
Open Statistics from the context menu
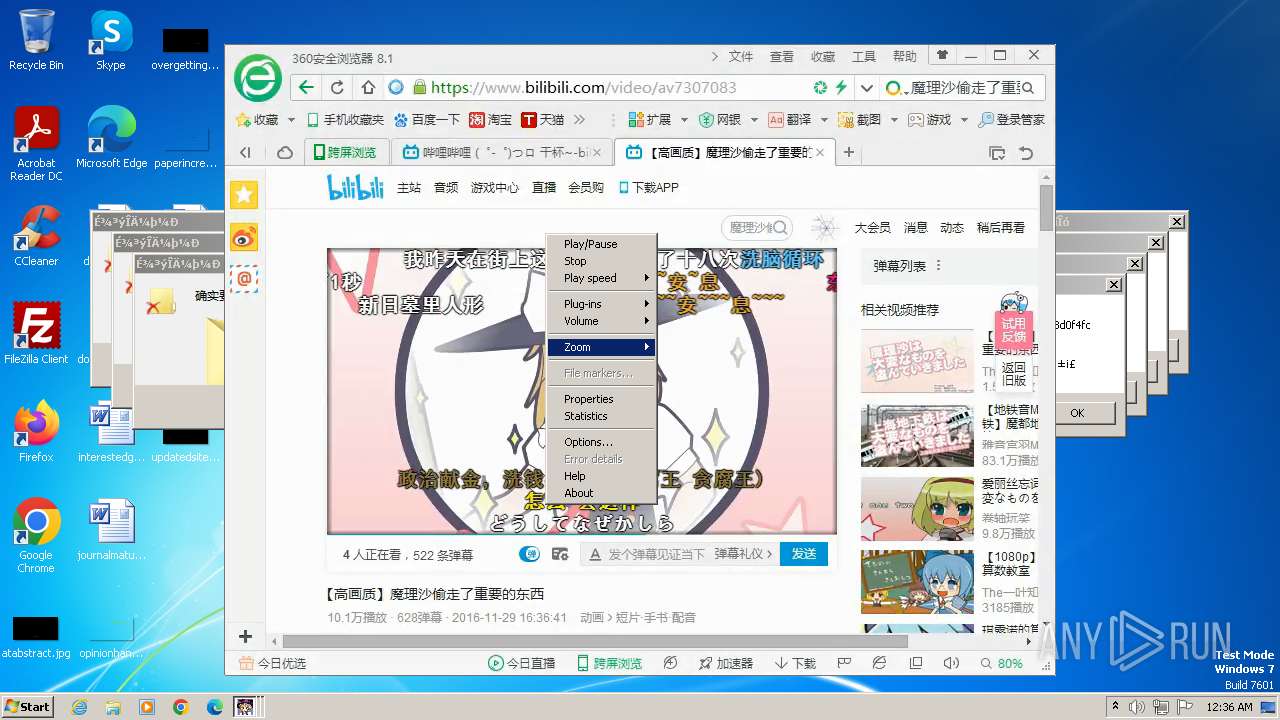601,416
